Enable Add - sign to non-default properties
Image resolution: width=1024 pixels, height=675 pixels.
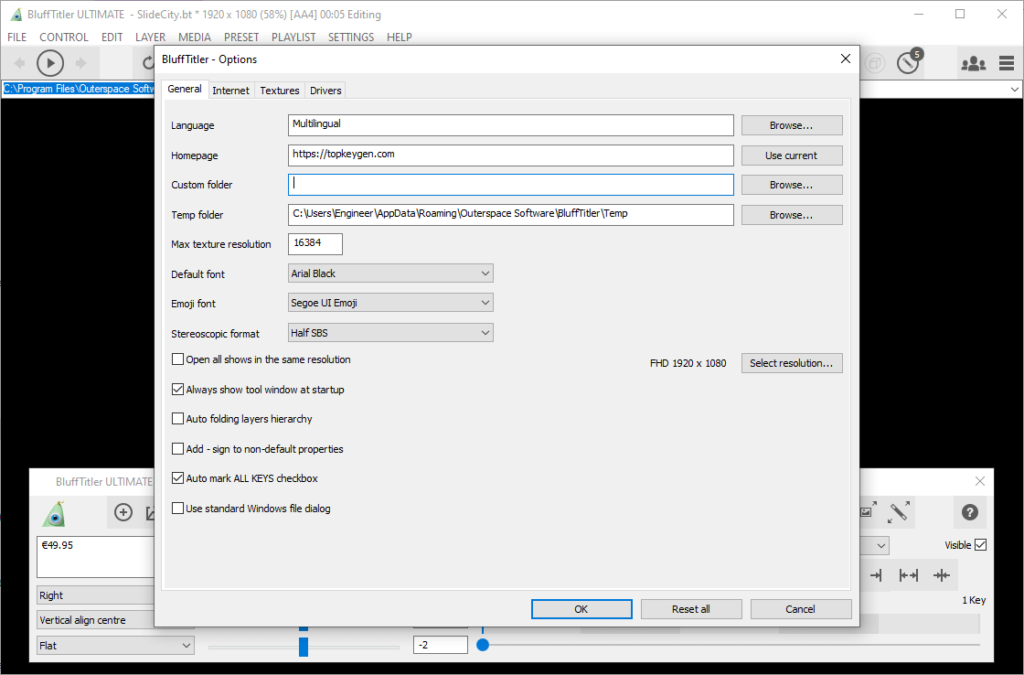[x=178, y=448]
